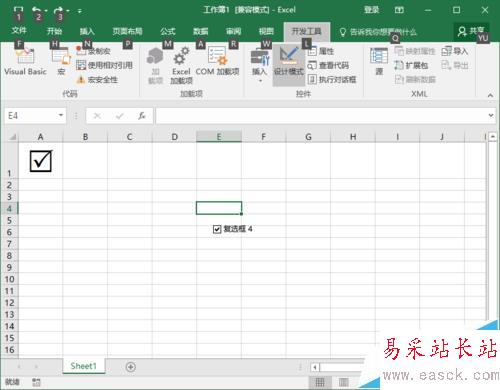Cancel formula entry with X
Image resolution: width=500 pixels, height=390 pixels.
[97, 116]
